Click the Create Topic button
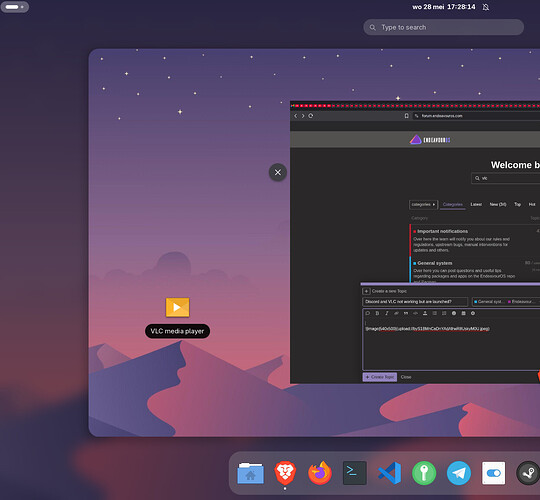The height and width of the screenshot is (500, 540). [380, 377]
